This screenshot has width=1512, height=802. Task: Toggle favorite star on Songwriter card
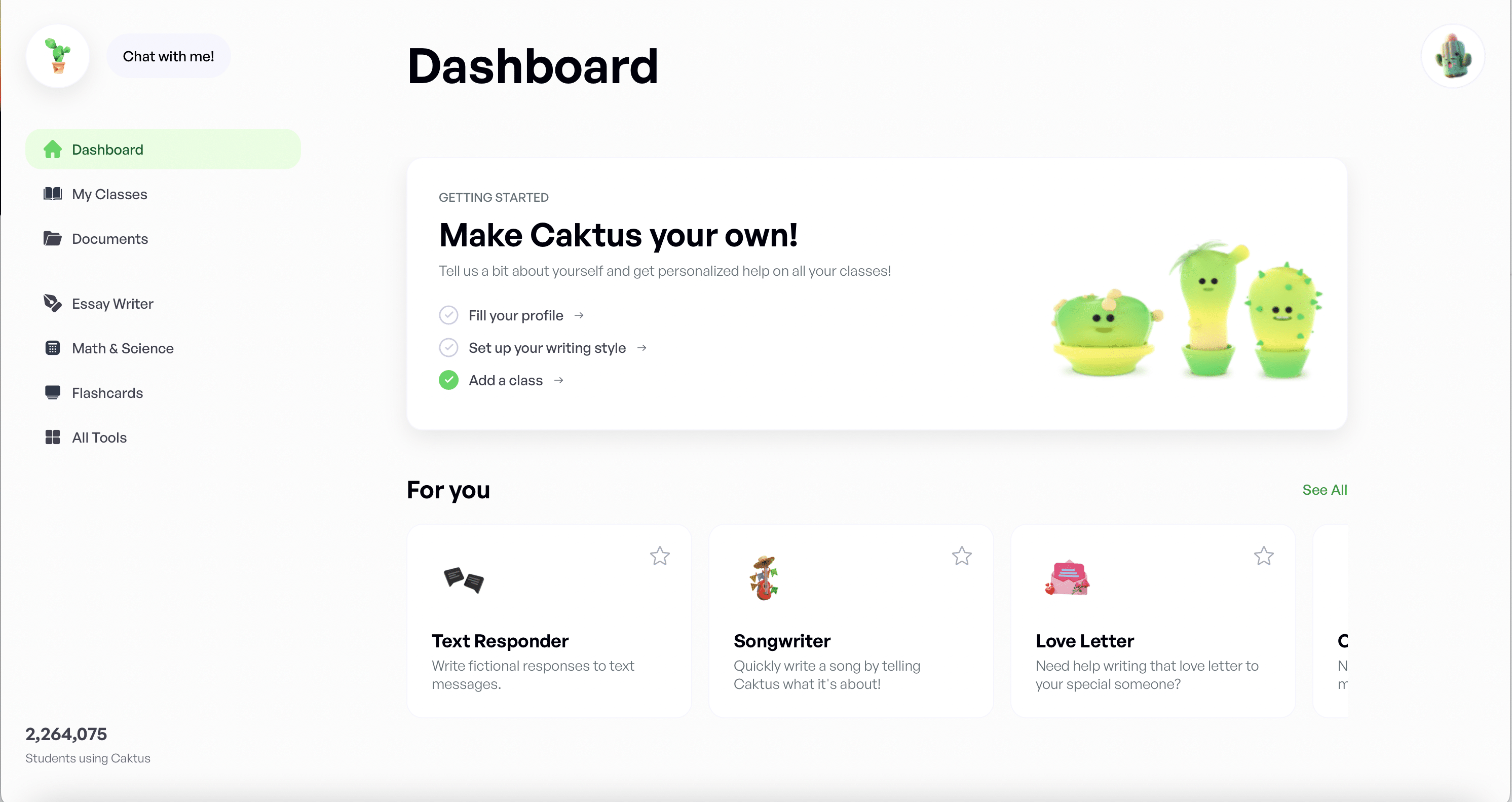pyautogui.click(x=961, y=556)
